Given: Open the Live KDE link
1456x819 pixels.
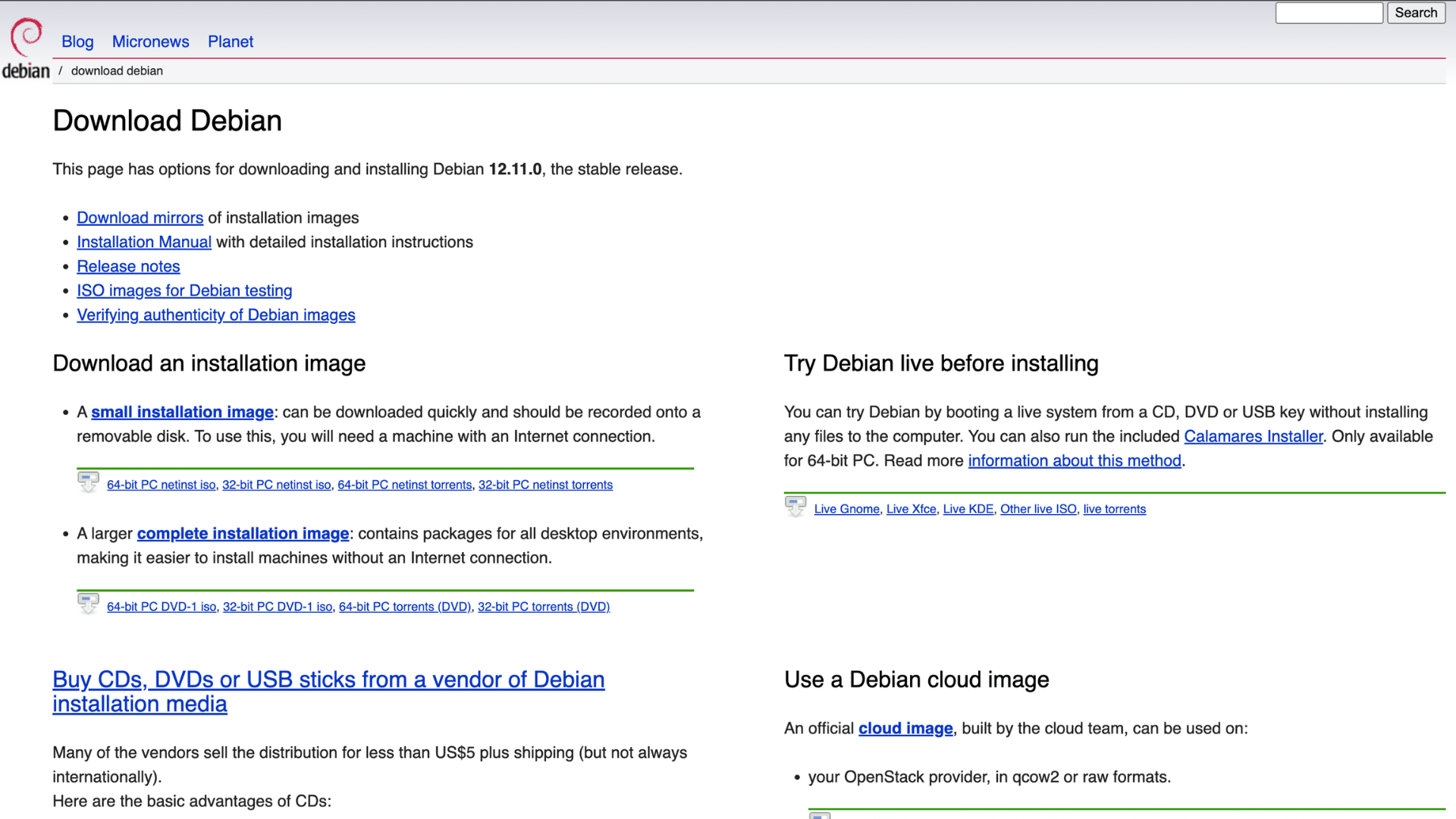Looking at the screenshot, I should tap(968, 509).
